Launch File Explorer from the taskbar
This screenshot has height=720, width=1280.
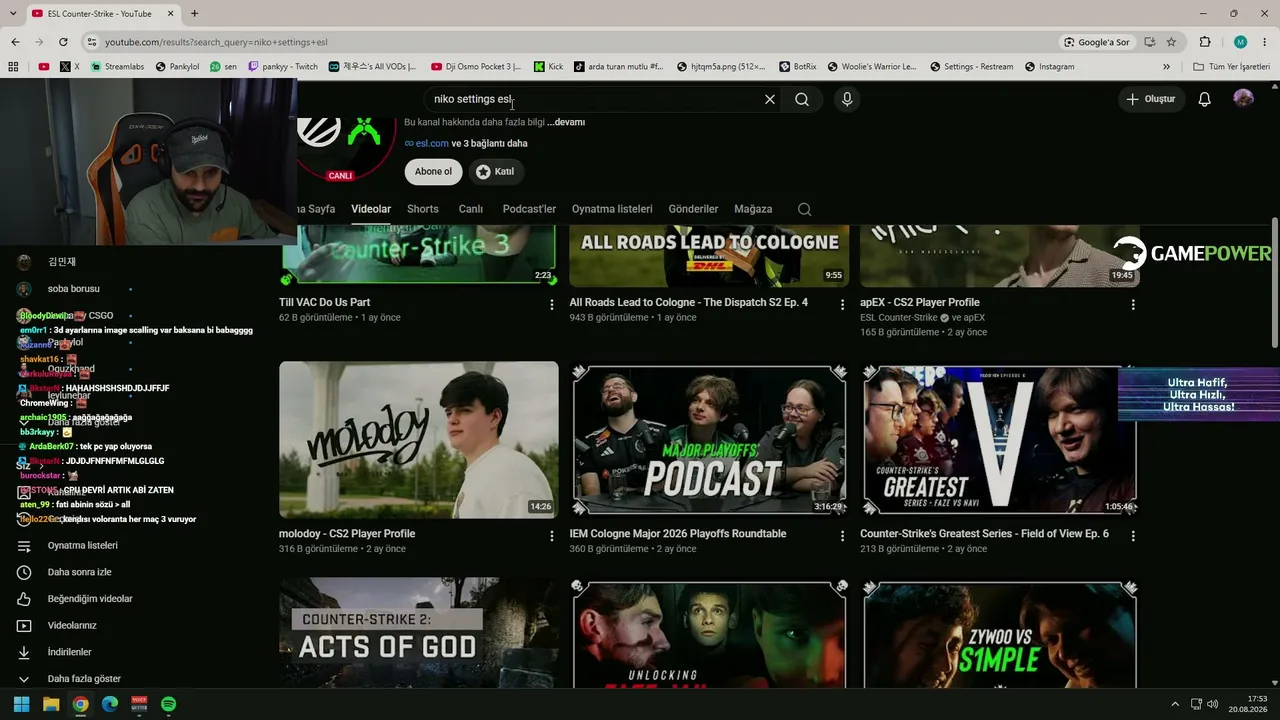pos(51,704)
